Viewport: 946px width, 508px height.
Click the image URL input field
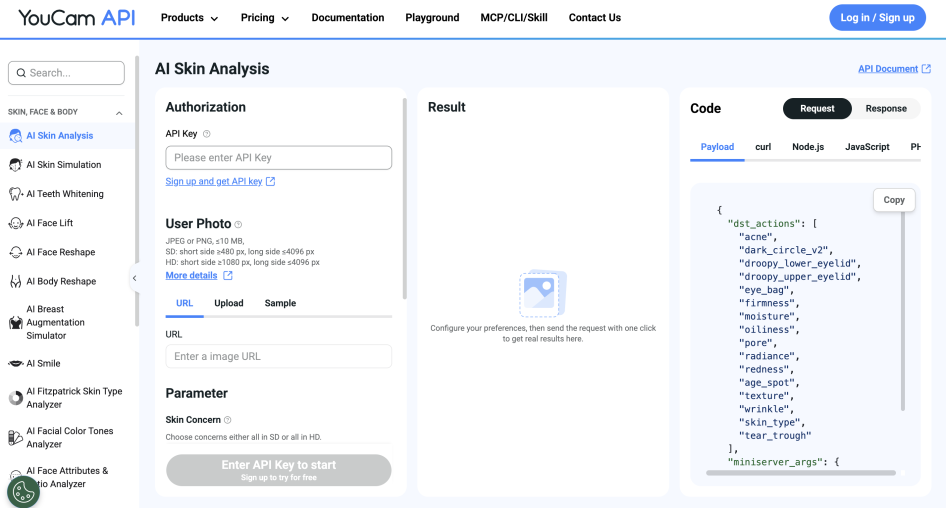click(x=279, y=357)
